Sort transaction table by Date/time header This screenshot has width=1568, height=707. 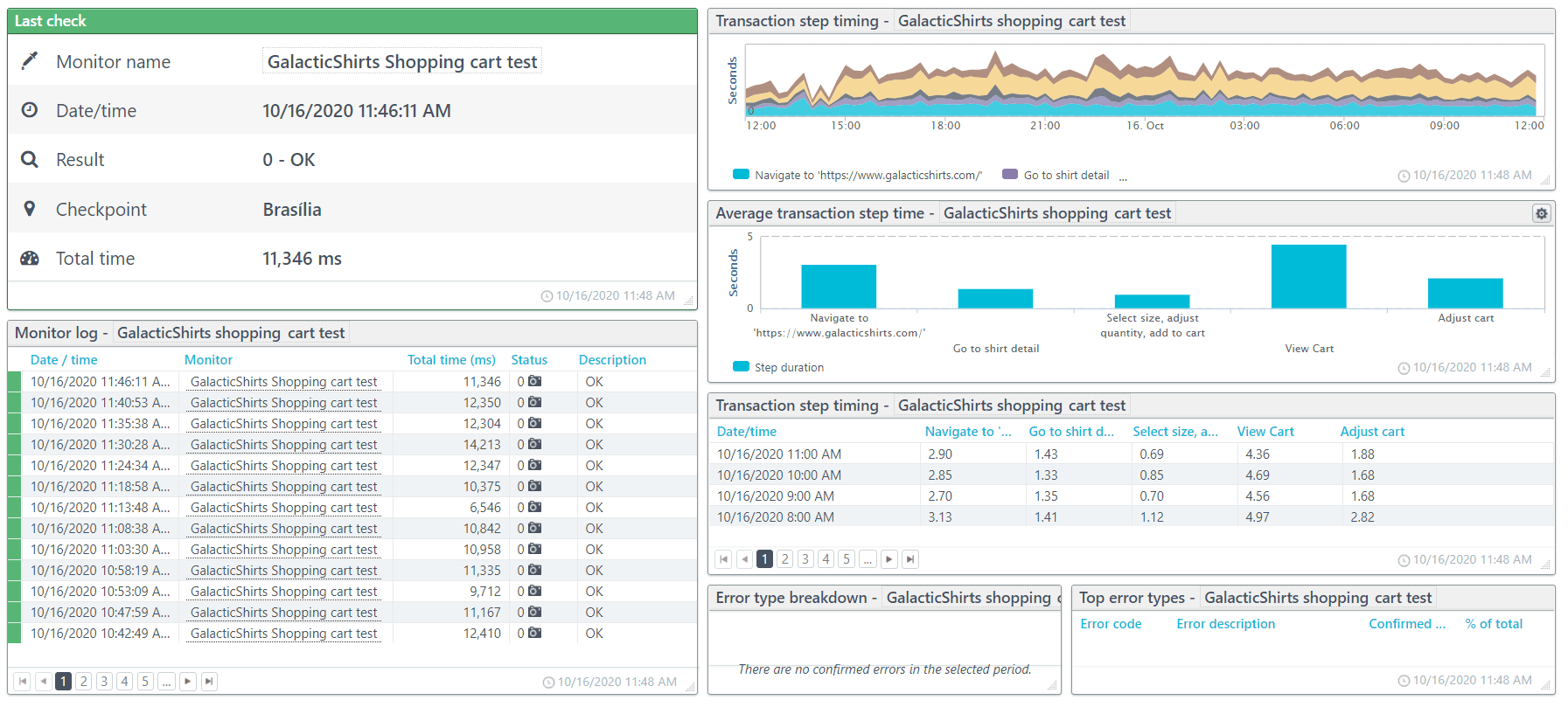(x=747, y=432)
